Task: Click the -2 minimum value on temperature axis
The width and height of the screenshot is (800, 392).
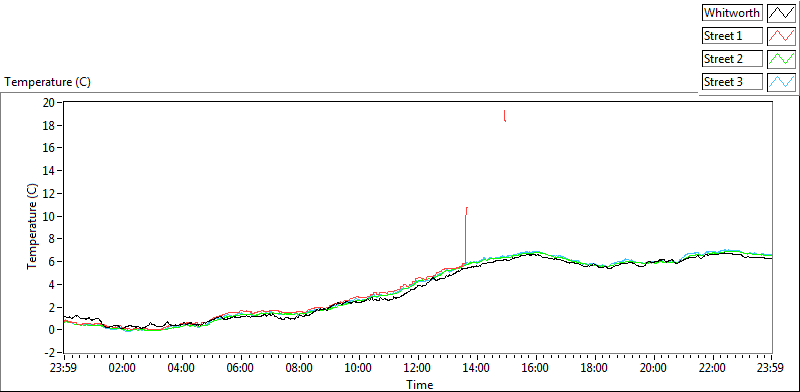Action: (49, 352)
